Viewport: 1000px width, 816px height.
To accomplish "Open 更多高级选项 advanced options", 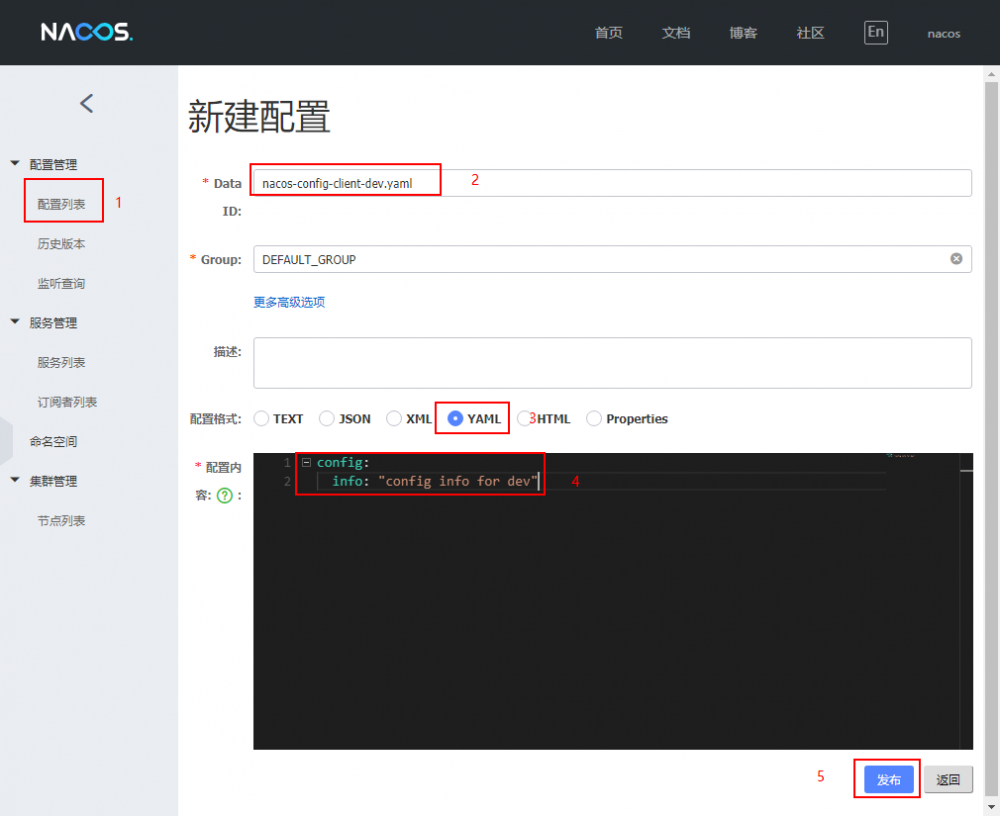I will 288,301.
